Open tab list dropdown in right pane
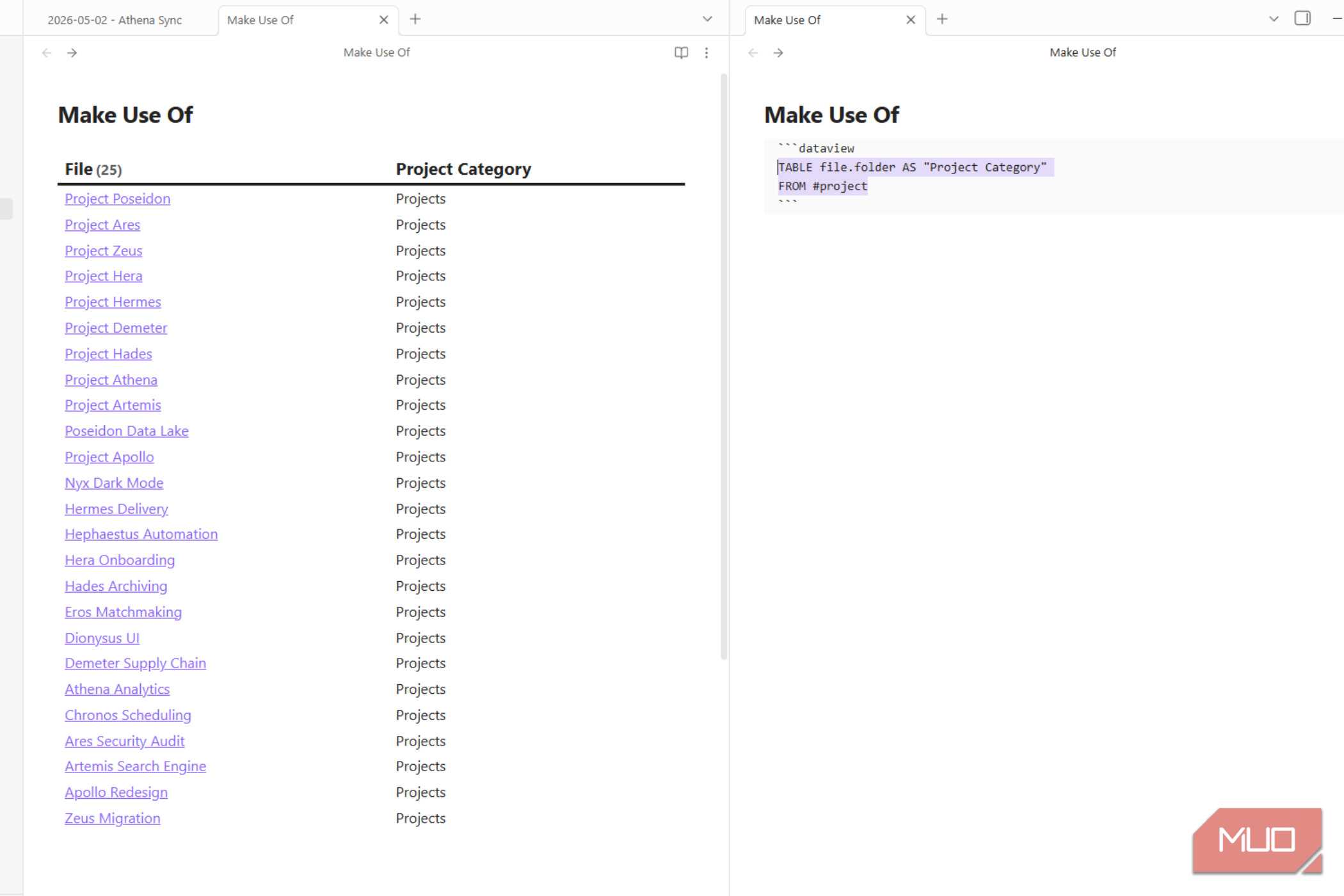This screenshot has width=1344, height=896. (x=1274, y=19)
